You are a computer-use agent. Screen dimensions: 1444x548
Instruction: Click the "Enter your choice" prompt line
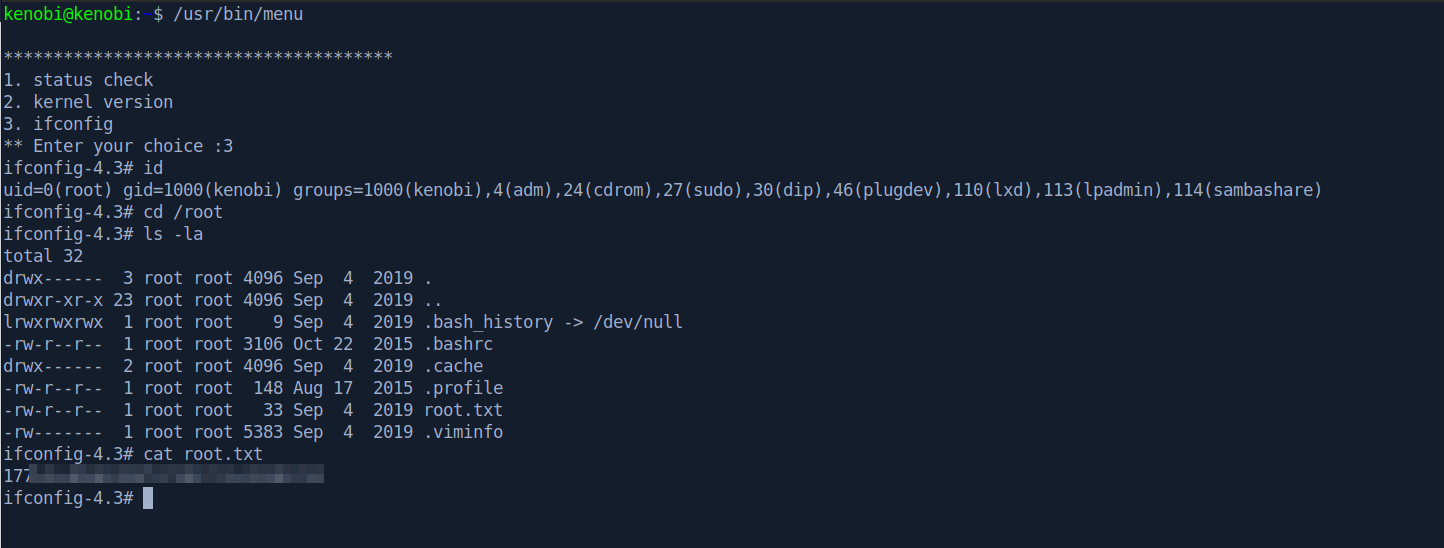tap(118, 146)
